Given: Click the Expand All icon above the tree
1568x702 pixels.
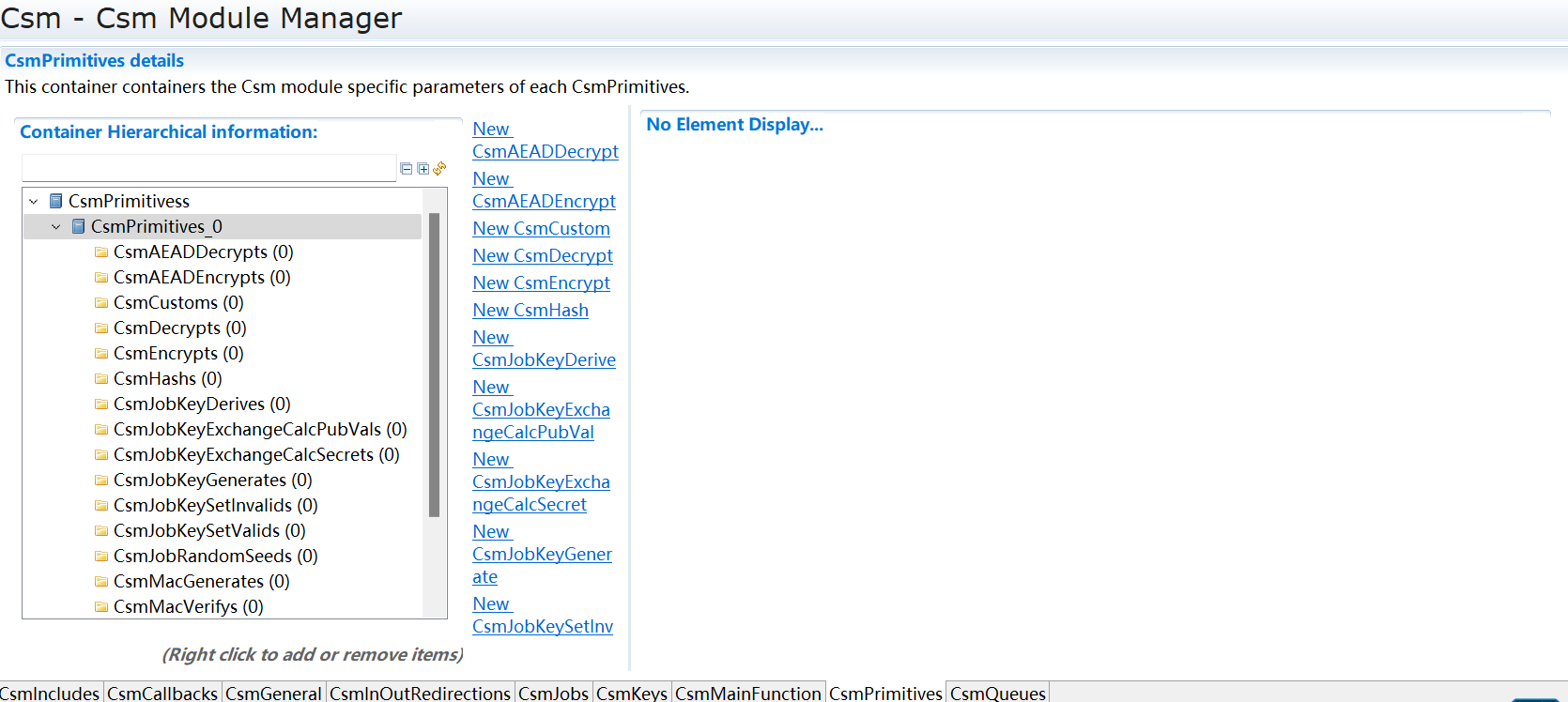Looking at the screenshot, I should pyautogui.click(x=423, y=169).
